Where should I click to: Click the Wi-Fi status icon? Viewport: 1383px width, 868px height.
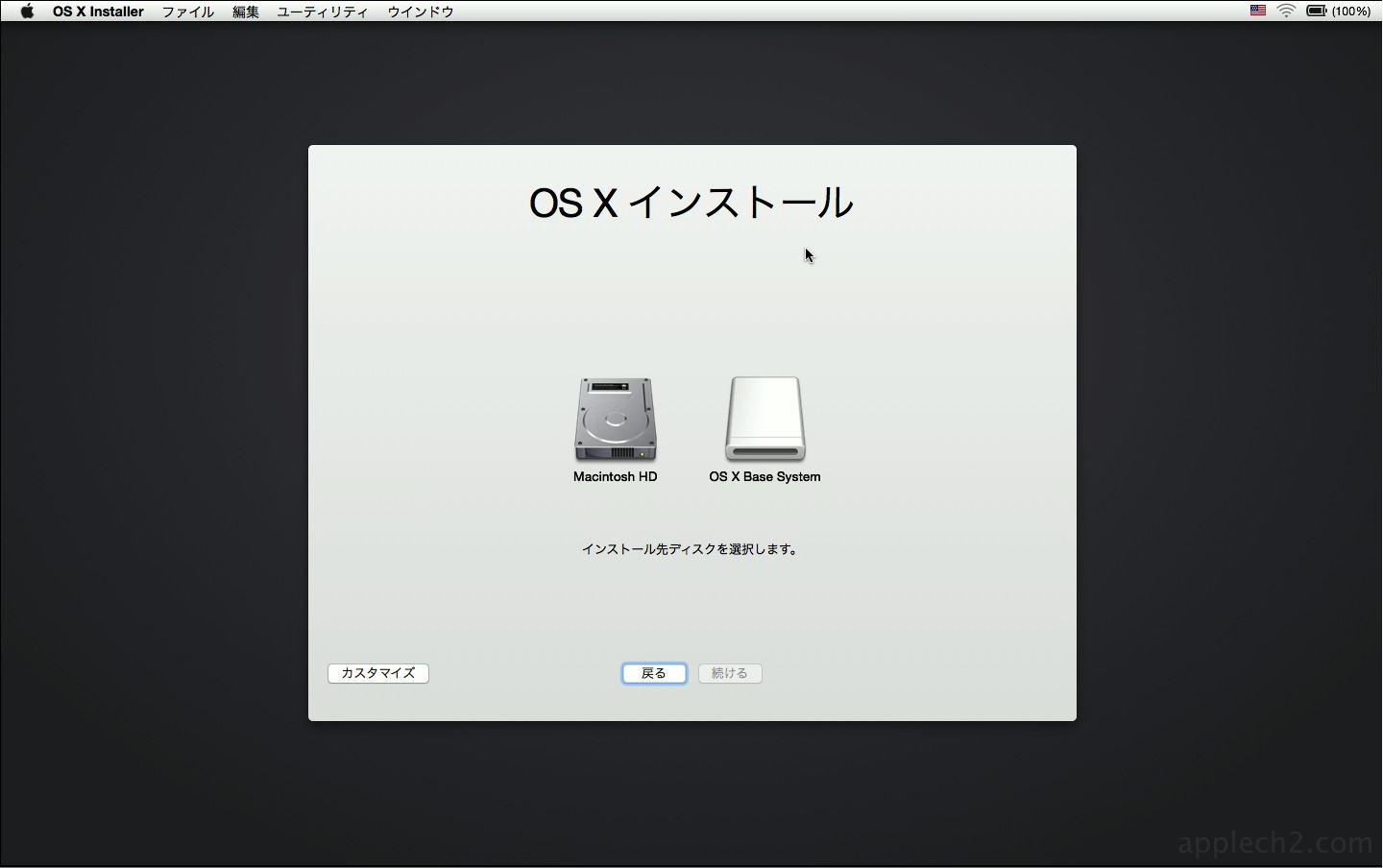coord(1287,12)
